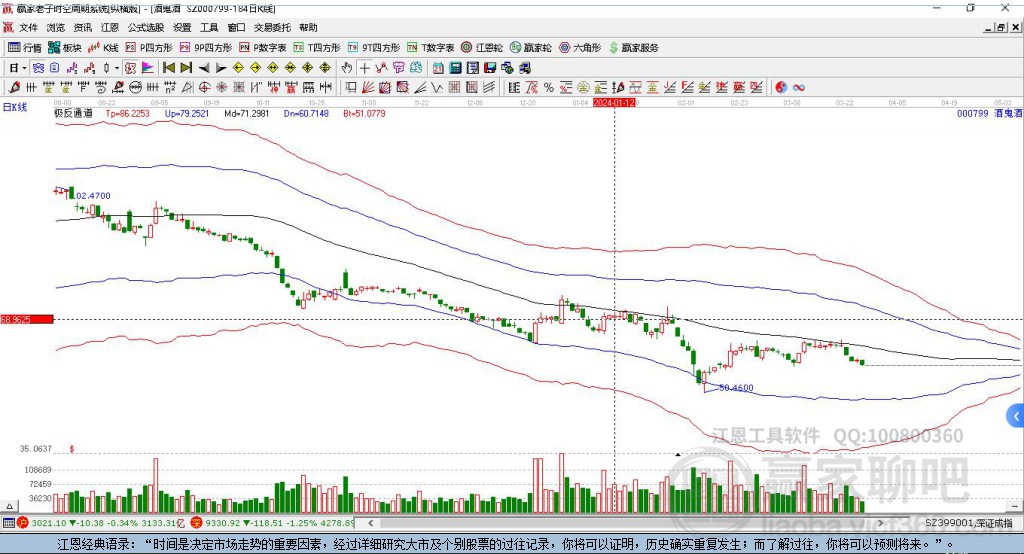Expand the 日 period dropdown arrow
Viewport: 1024px width, 554px height.
[24, 68]
